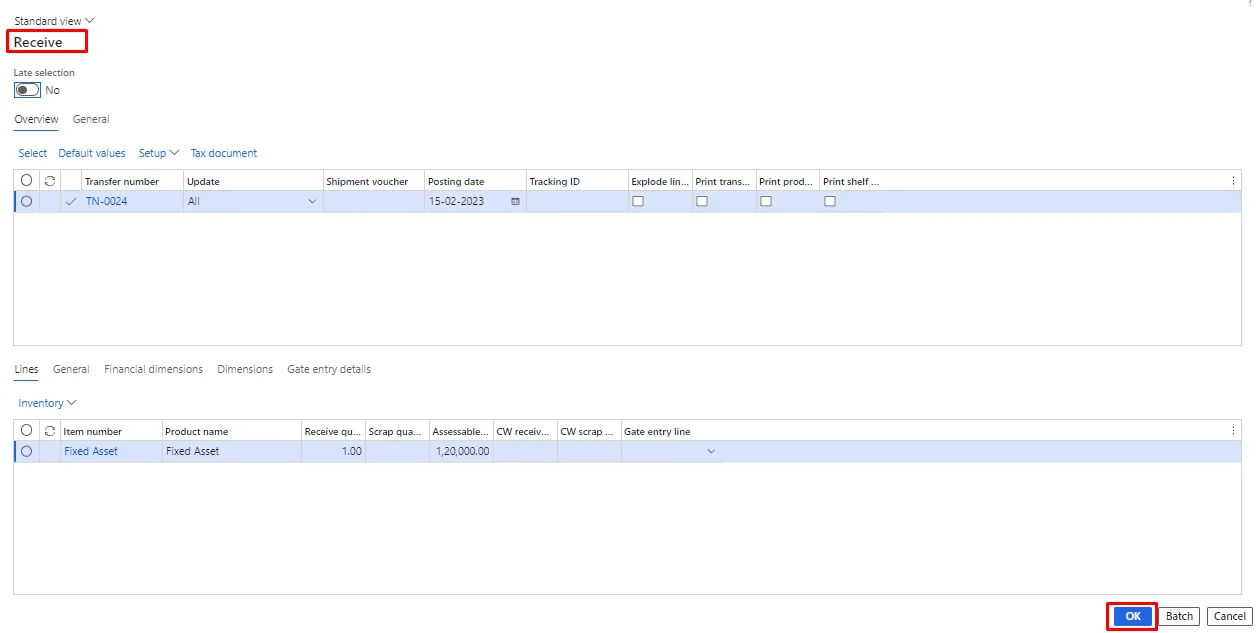Image resolution: width=1258 pixels, height=633 pixels.
Task: Select the Fixed Asset row radio button
Action: [26, 451]
